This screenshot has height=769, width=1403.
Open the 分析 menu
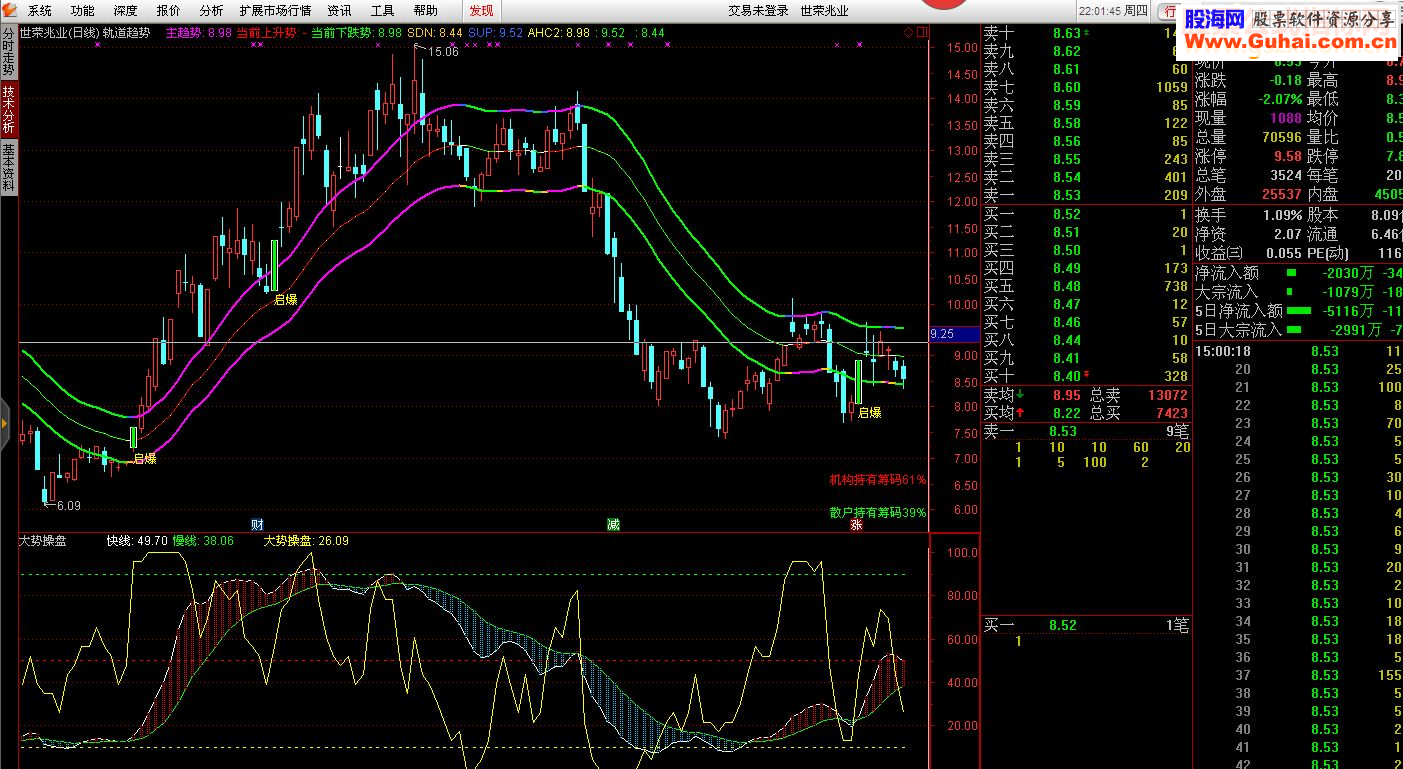[211, 11]
